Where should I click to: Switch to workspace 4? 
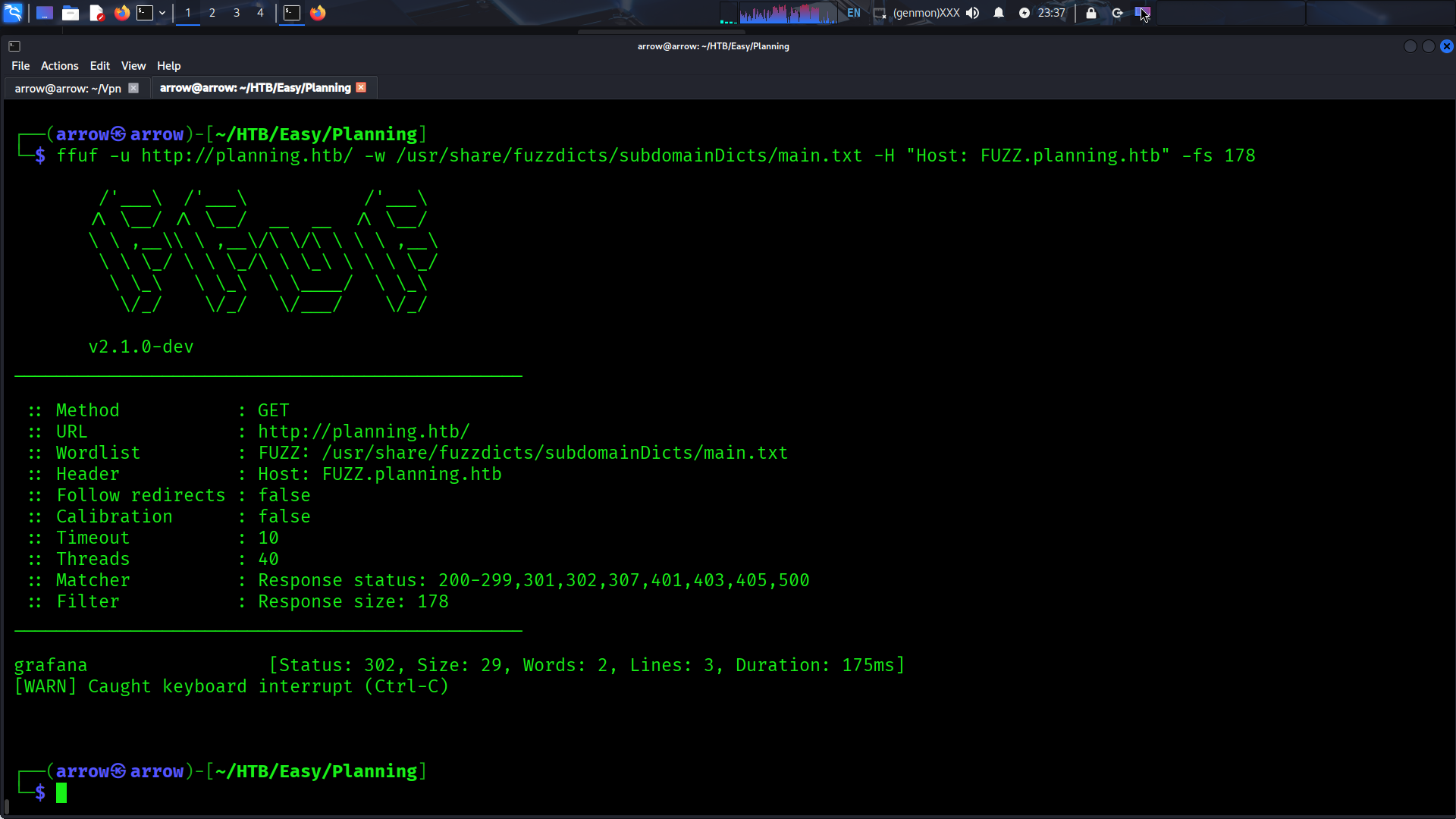(260, 13)
